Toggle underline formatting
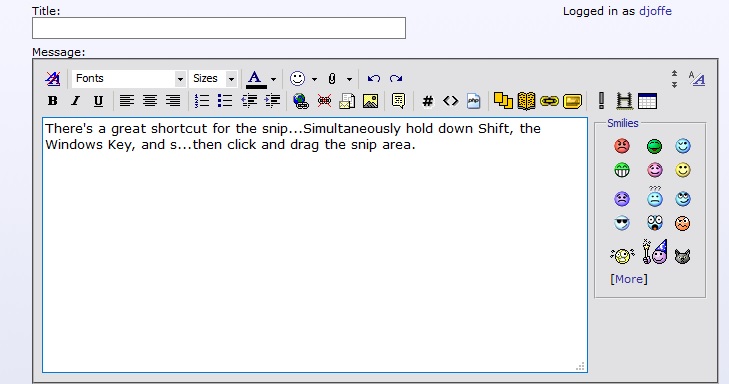 click(98, 101)
